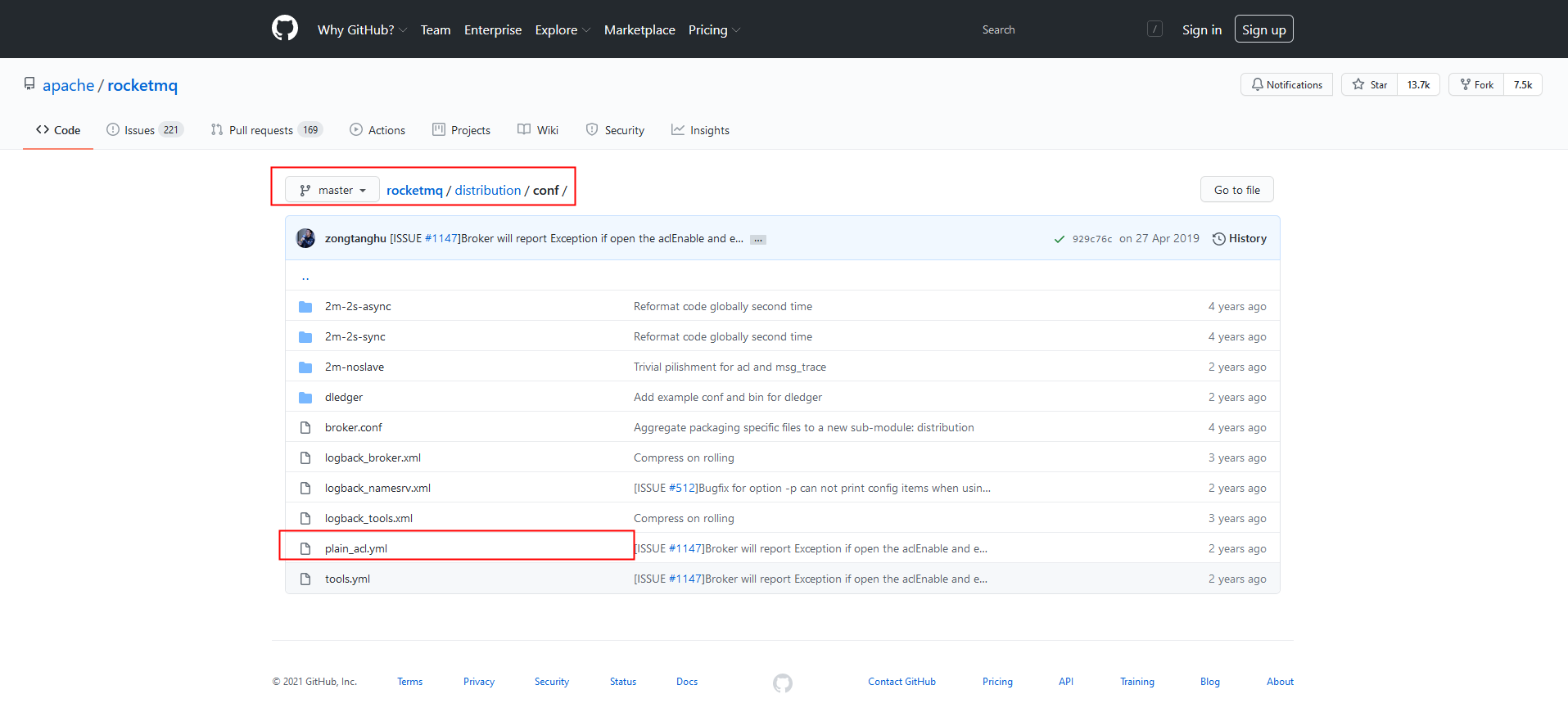Open Marketplace from the header
Image resolution: width=1568 pixels, height=703 pixels.
click(x=639, y=30)
